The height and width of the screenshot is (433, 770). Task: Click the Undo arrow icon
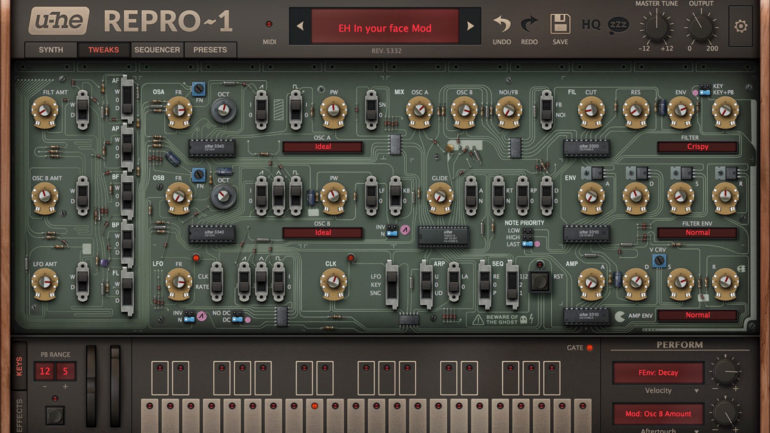coord(502,24)
